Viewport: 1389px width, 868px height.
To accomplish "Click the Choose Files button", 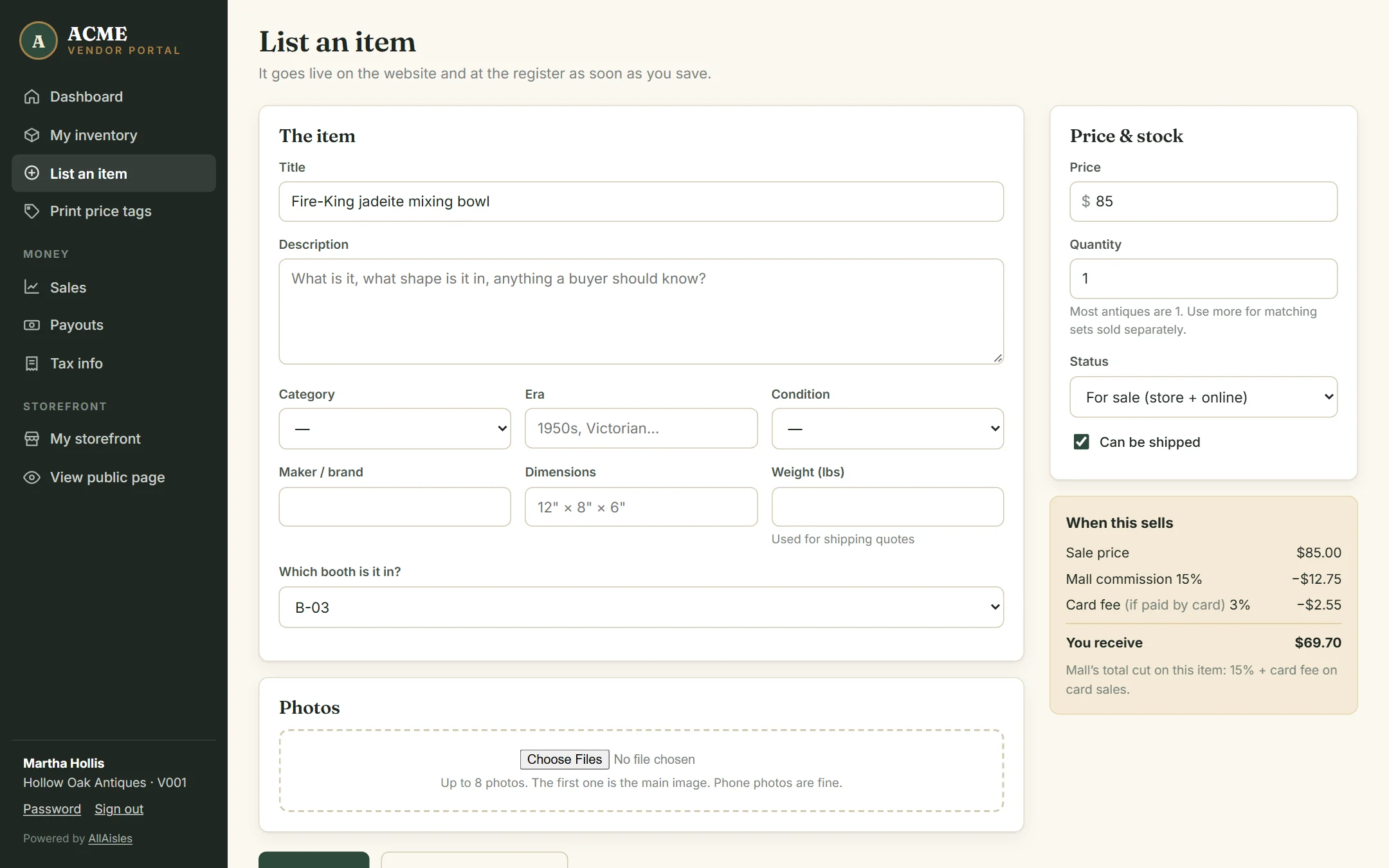I will click(x=564, y=759).
